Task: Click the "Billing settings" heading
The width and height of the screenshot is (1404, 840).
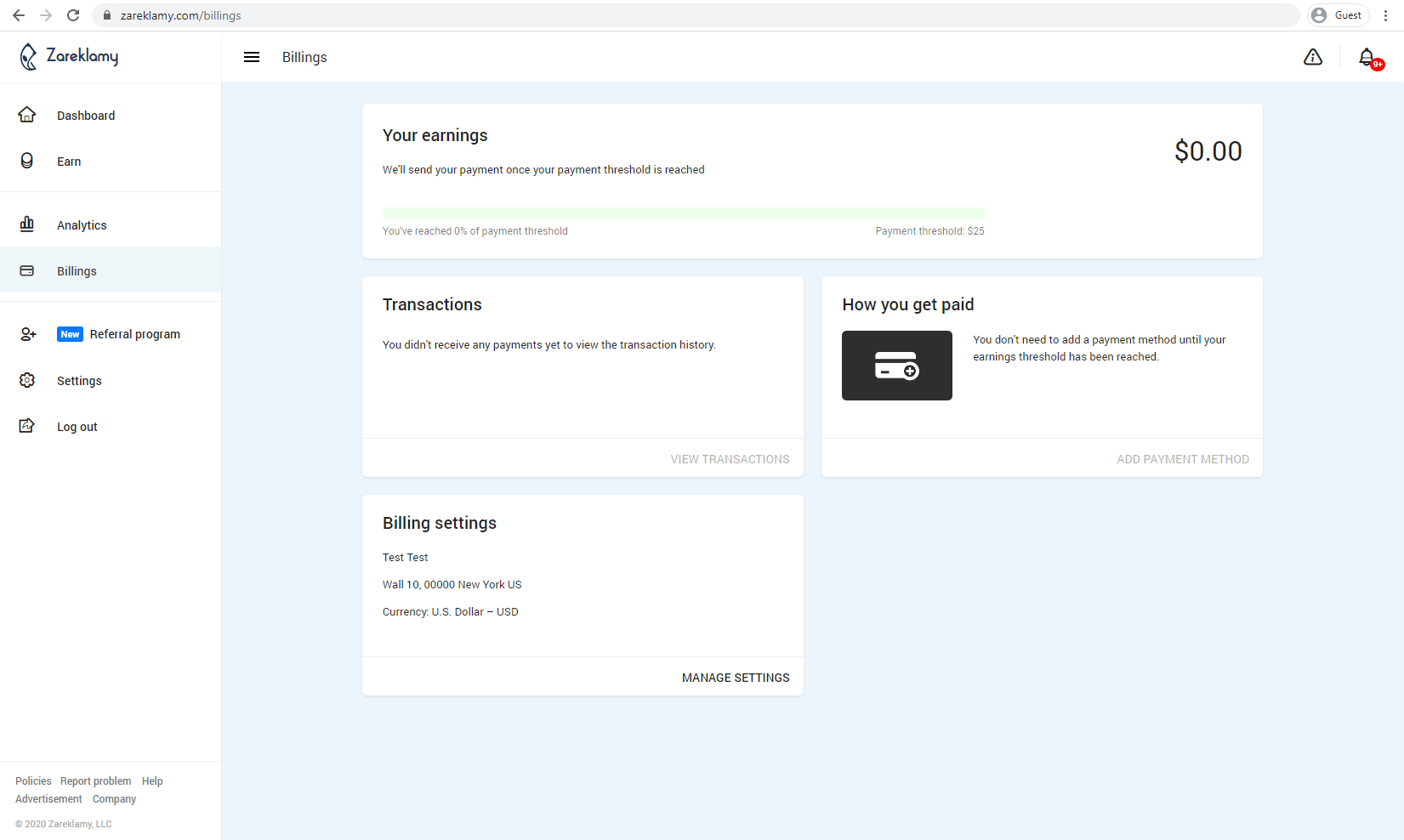Action: pos(440,523)
